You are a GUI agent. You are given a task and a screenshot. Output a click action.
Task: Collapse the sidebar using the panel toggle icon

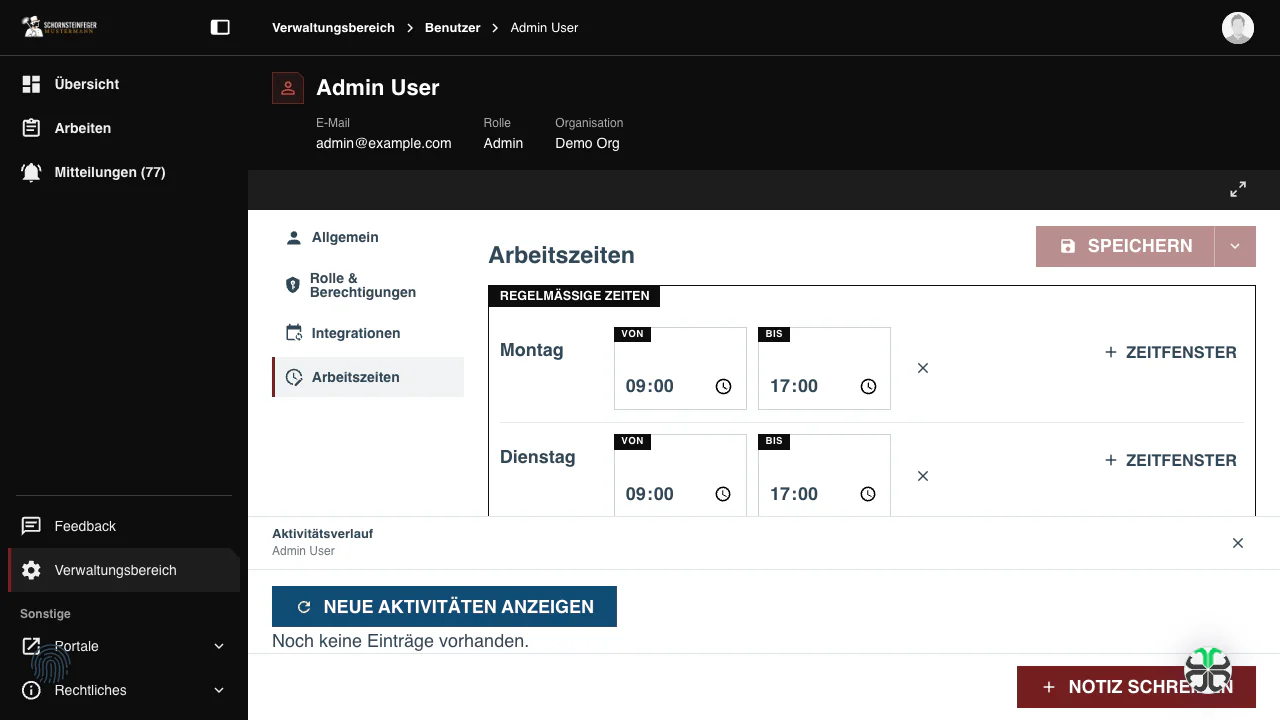coord(220,28)
